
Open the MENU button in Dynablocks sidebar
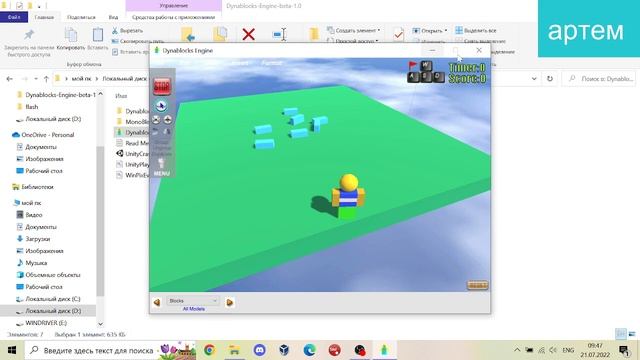pos(162,173)
